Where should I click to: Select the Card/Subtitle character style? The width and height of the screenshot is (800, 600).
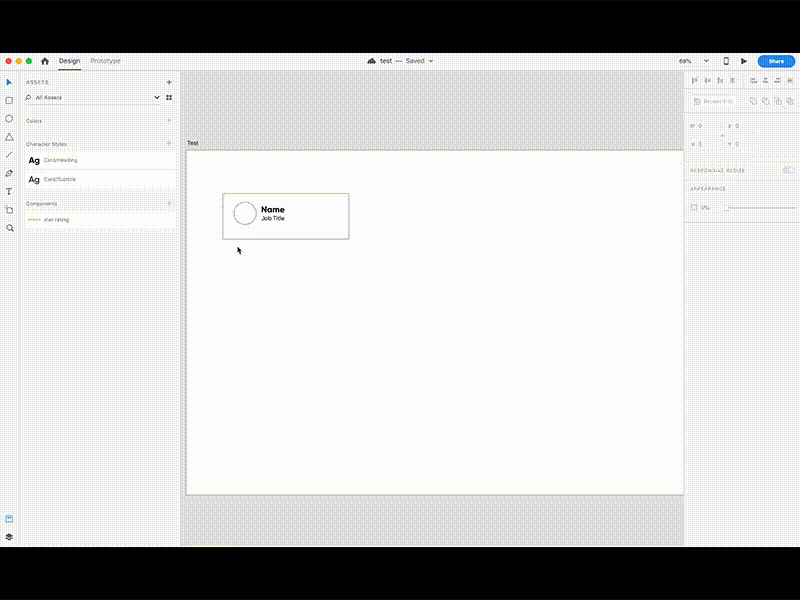[99, 180]
